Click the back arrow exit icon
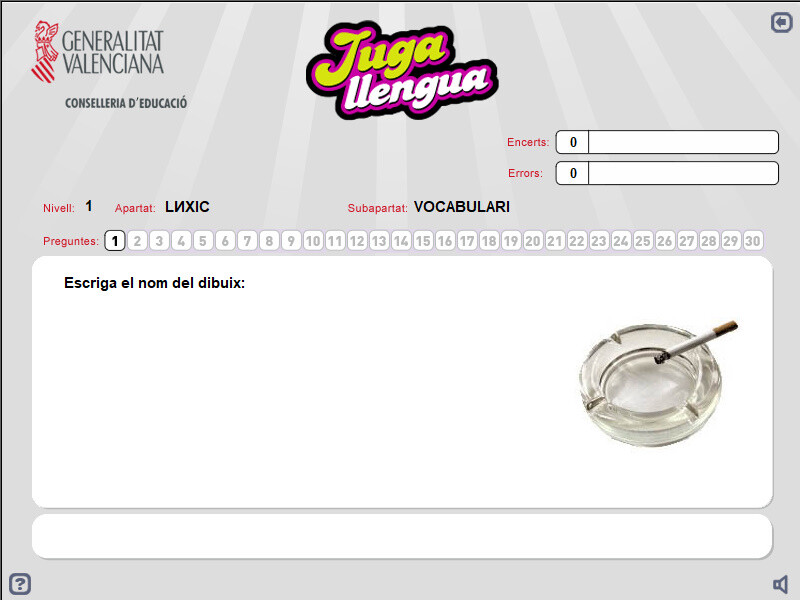Viewport: 800px width, 600px height. (781, 22)
